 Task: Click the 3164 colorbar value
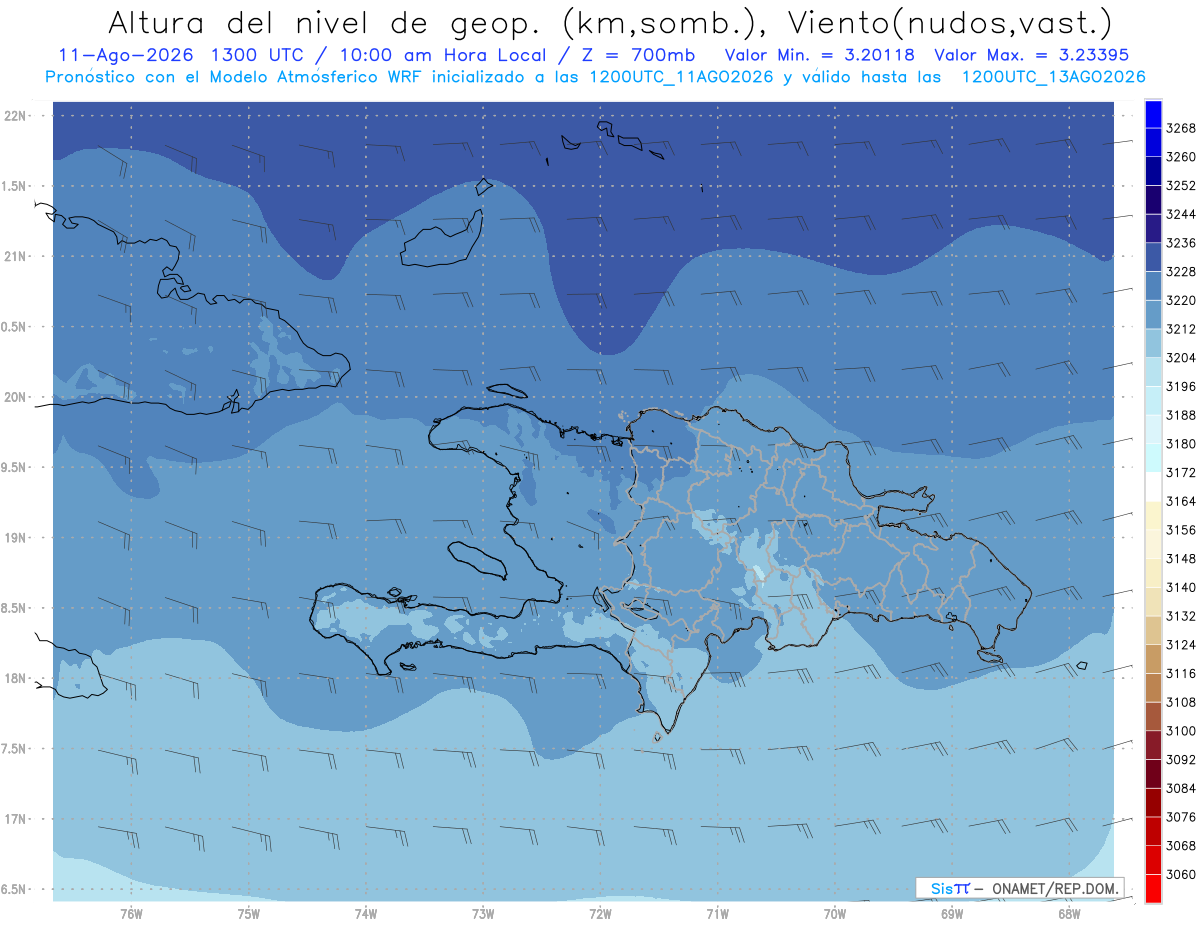[1181, 501]
